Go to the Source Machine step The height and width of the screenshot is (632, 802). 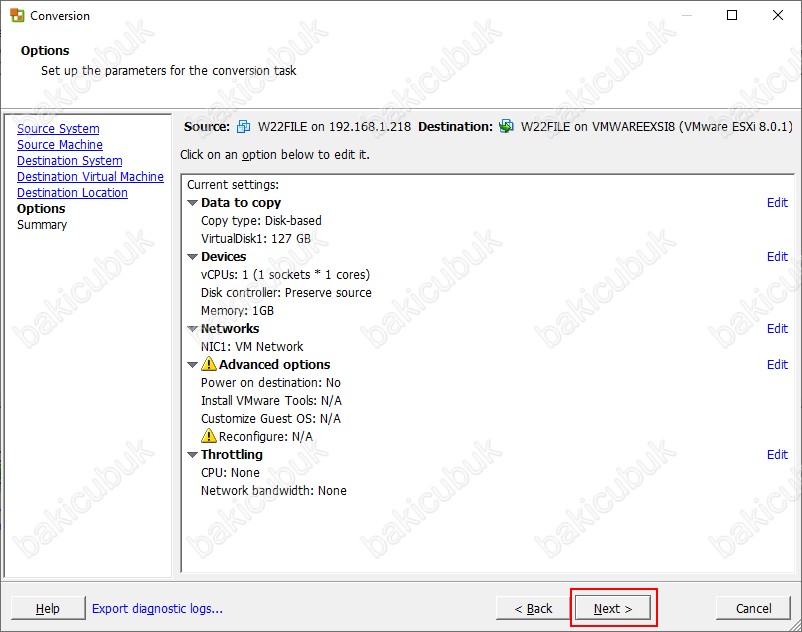coord(60,145)
